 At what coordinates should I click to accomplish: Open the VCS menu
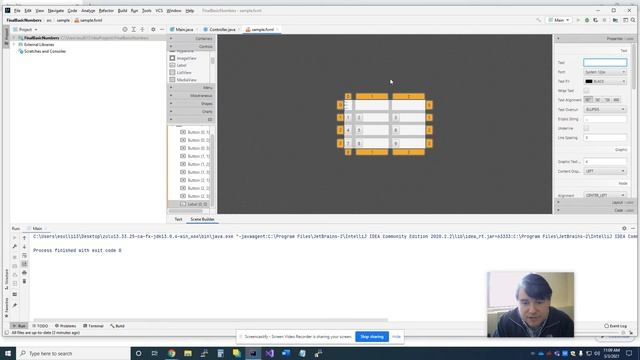[x=159, y=11]
